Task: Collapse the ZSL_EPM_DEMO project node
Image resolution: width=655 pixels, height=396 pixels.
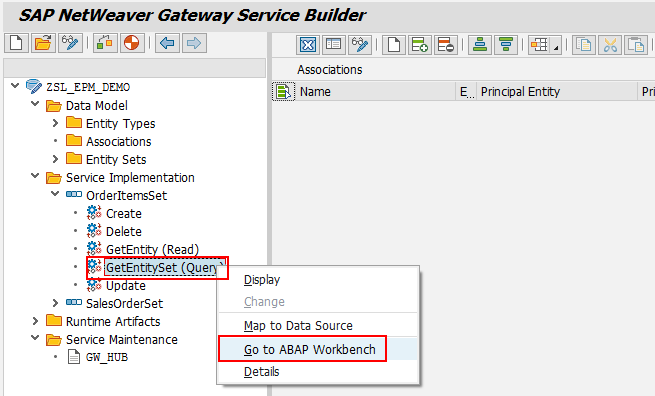Action: point(15,86)
